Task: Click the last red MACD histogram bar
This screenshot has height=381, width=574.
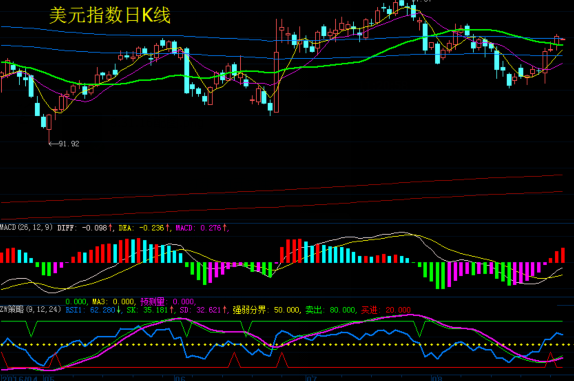Action: click(563, 255)
